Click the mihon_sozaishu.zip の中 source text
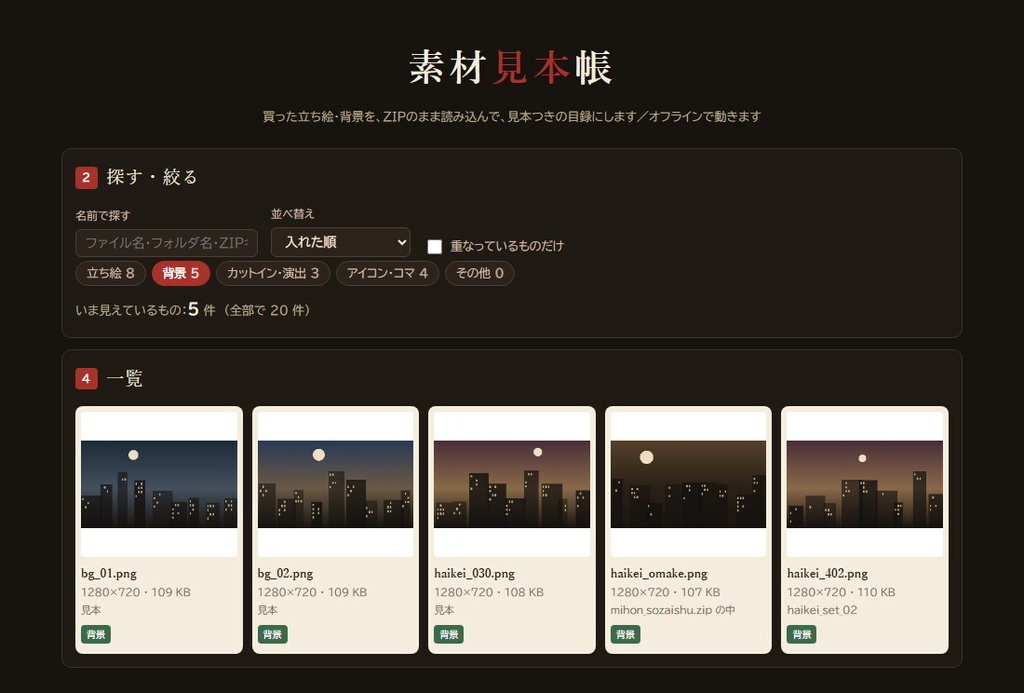This screenshot has width=1024, height=693. pos(673,610)
